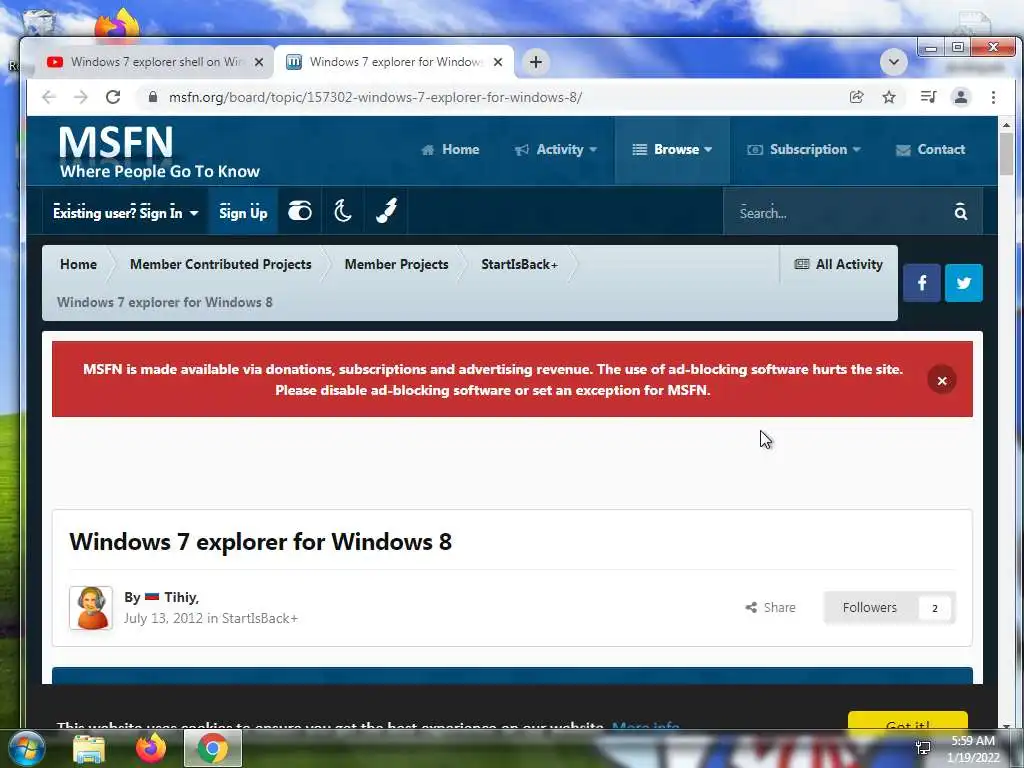
Task: View All Activity
Action: (x=839, y=264)
